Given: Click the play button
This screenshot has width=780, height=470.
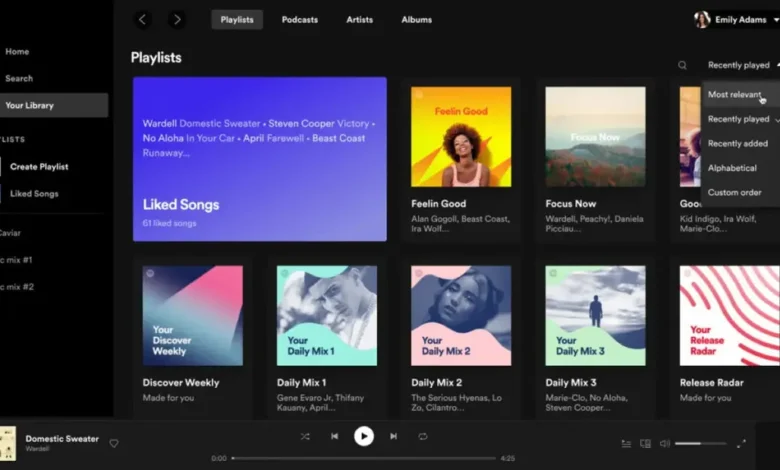Looking at the screenshot, I should pos(364,436).
